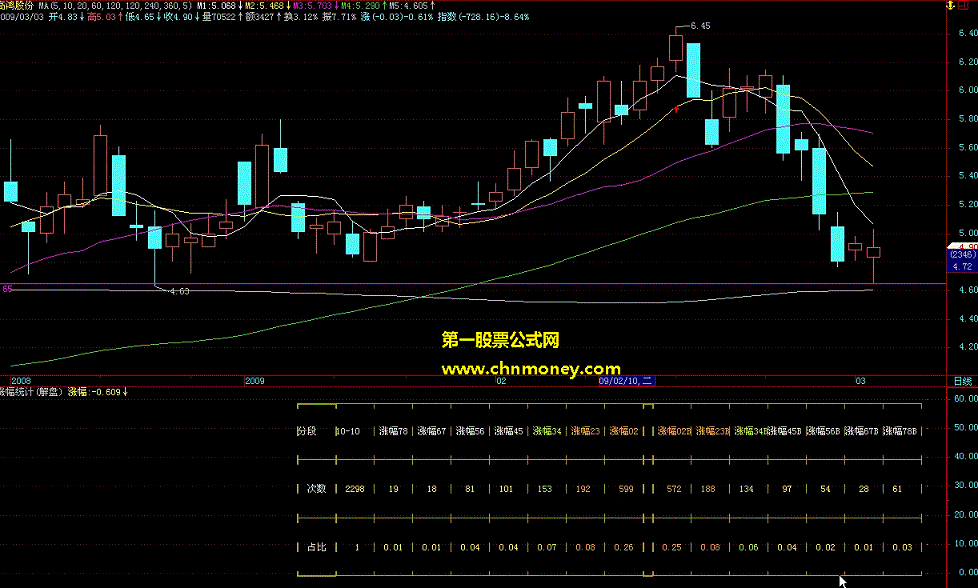Click the count cell showing 572
The image size is (978, 588).
674,489
